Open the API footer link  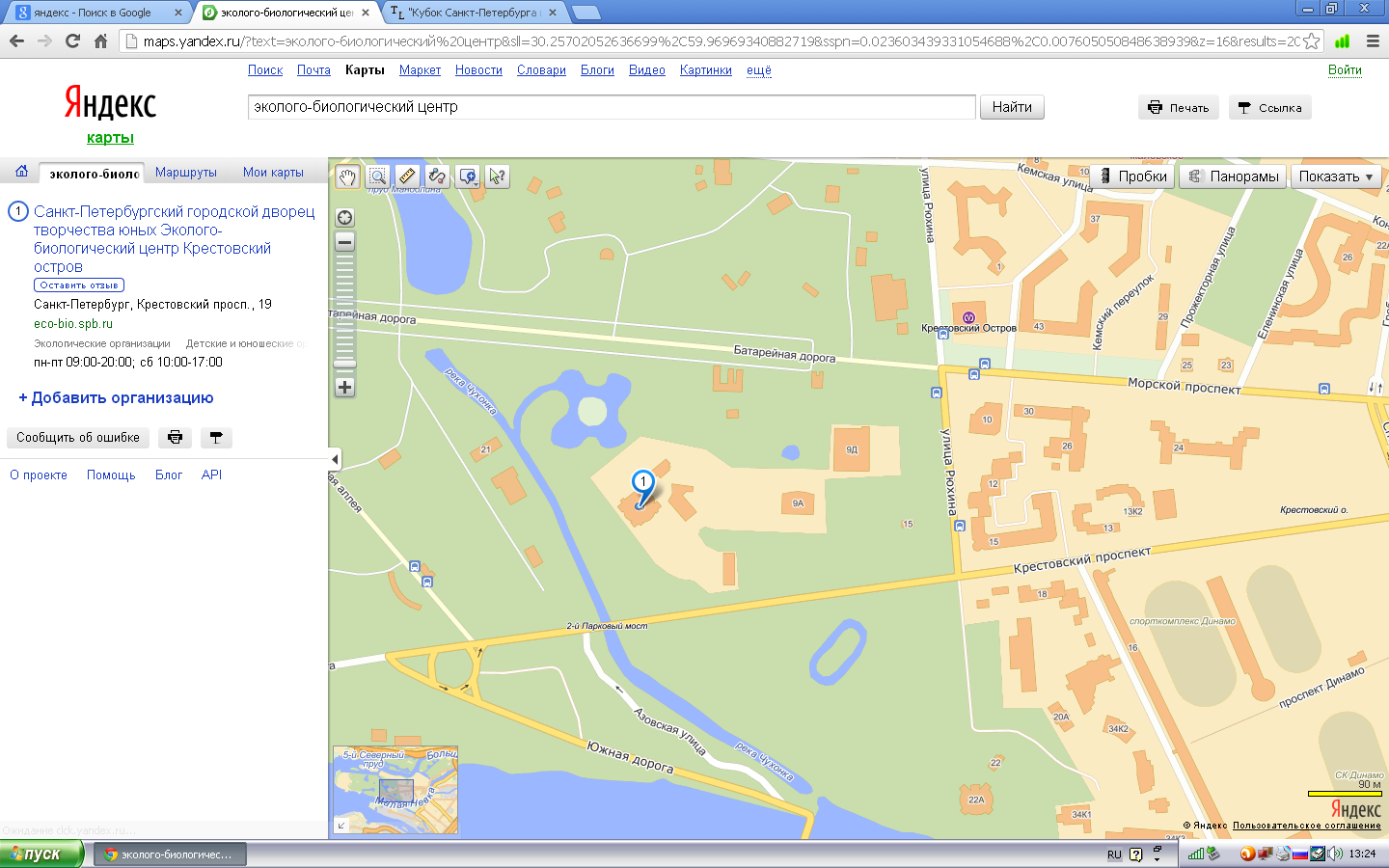pos(211,475)
